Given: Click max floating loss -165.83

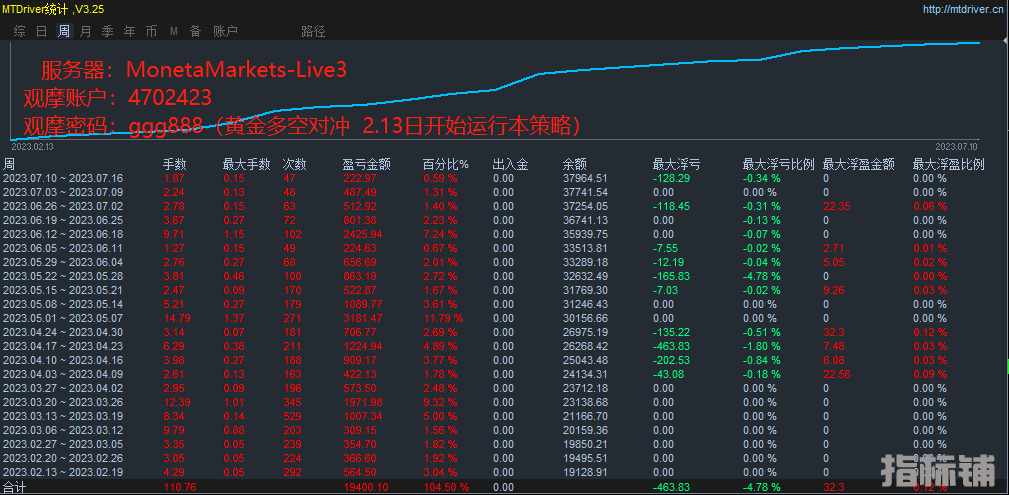Looking at the screenshot, I should [671, 276].
